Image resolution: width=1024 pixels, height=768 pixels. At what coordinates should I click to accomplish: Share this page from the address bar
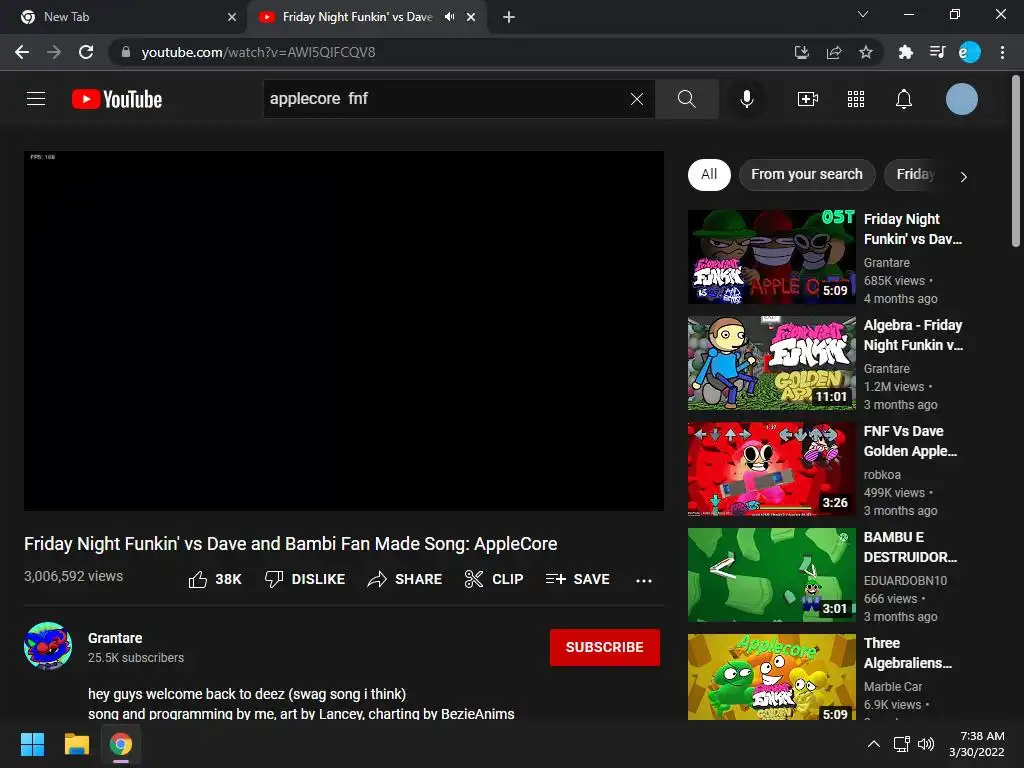point(834,52)
